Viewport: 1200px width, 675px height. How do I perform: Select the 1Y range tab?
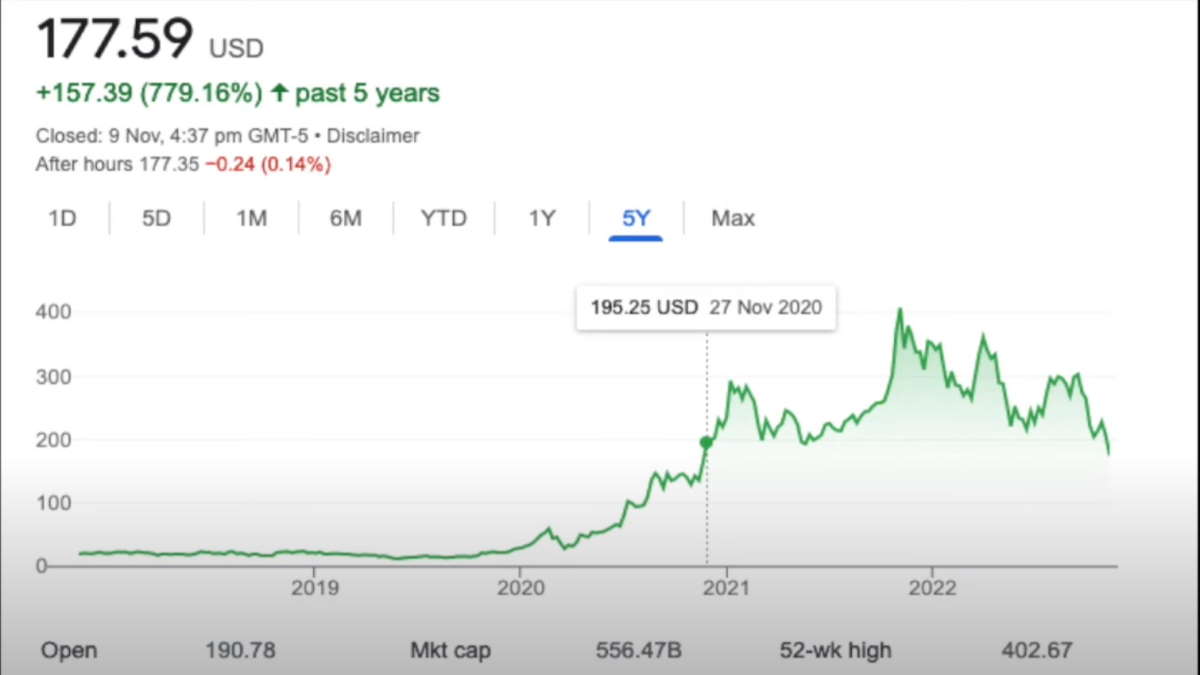point(541,218)
